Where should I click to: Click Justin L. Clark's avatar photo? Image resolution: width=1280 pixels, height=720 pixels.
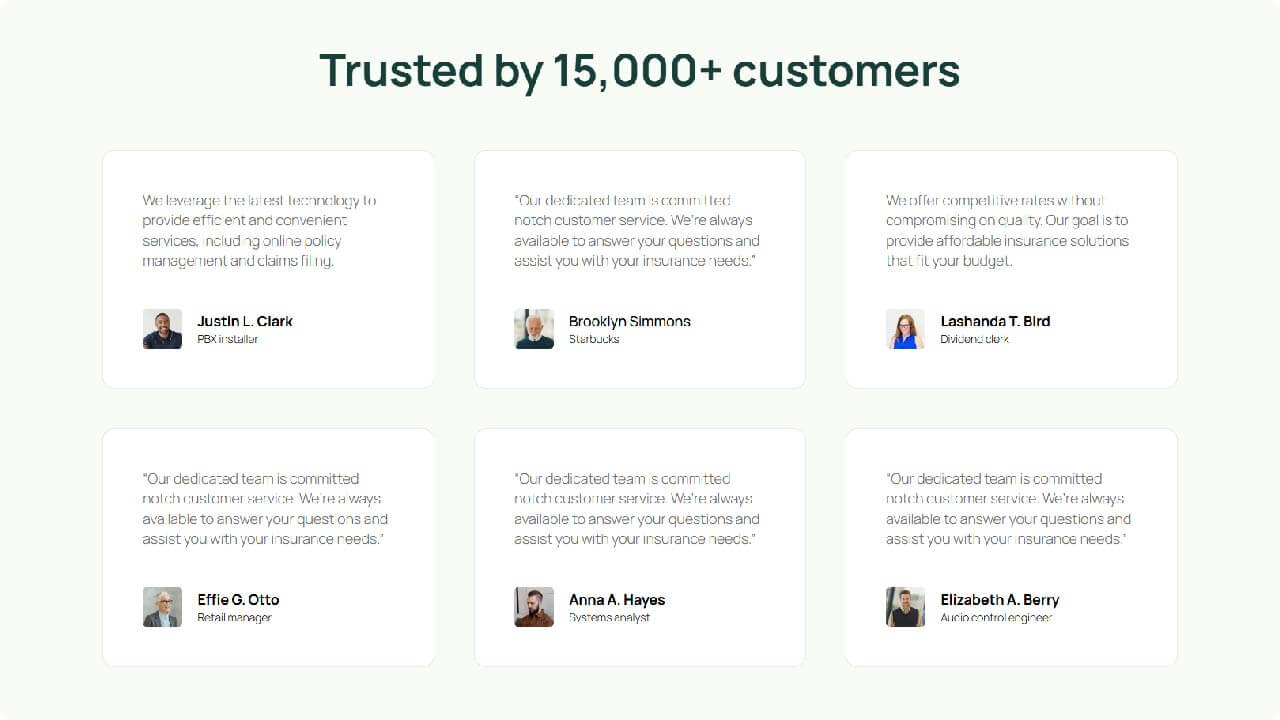(162, 329)
